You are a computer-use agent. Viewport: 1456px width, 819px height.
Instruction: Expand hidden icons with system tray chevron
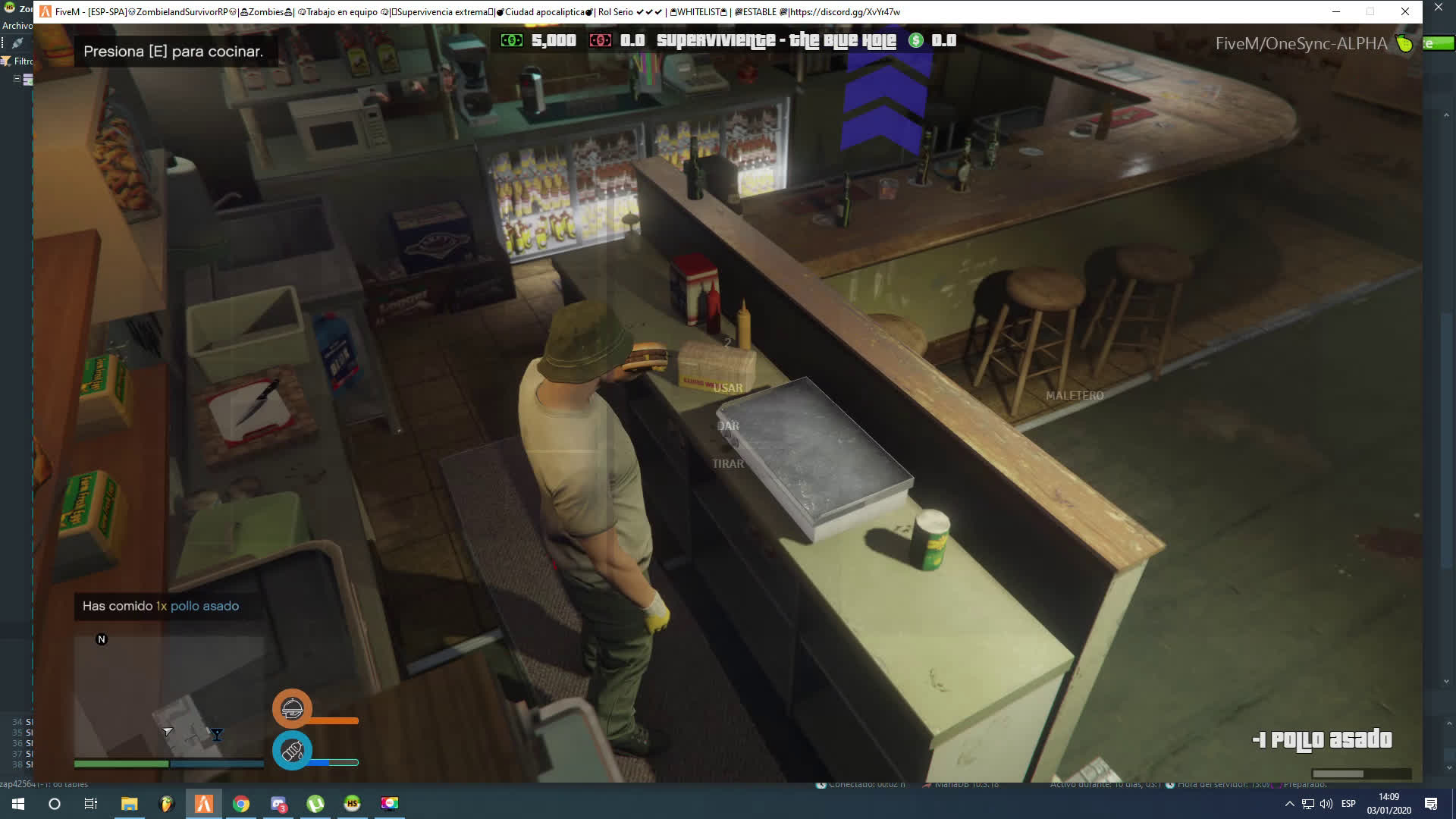click(1288, 805)
